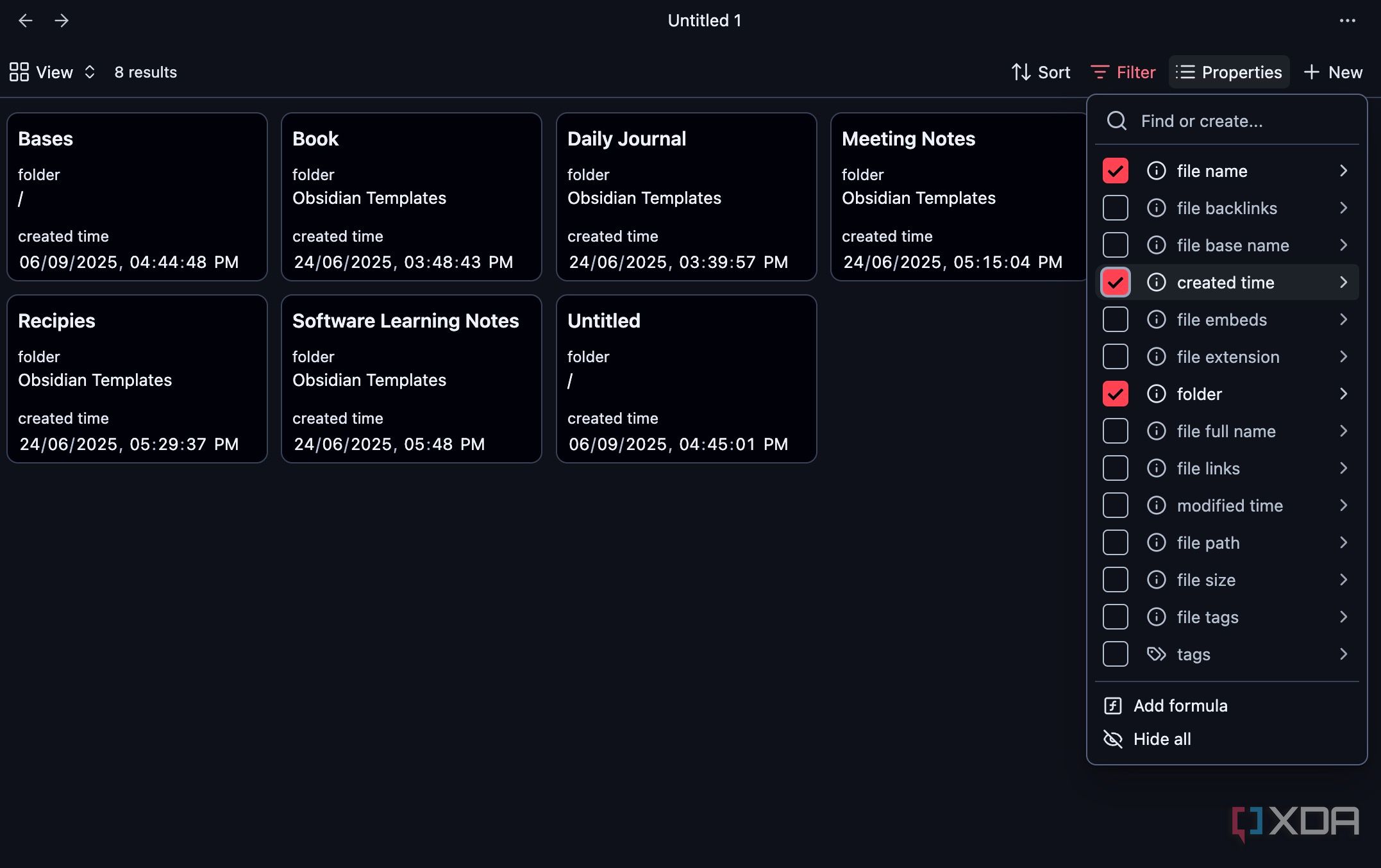The width and height of the screenshot is (1381, 868).
Task: Open the three-dots more options menu
Action: [1347, 21]
